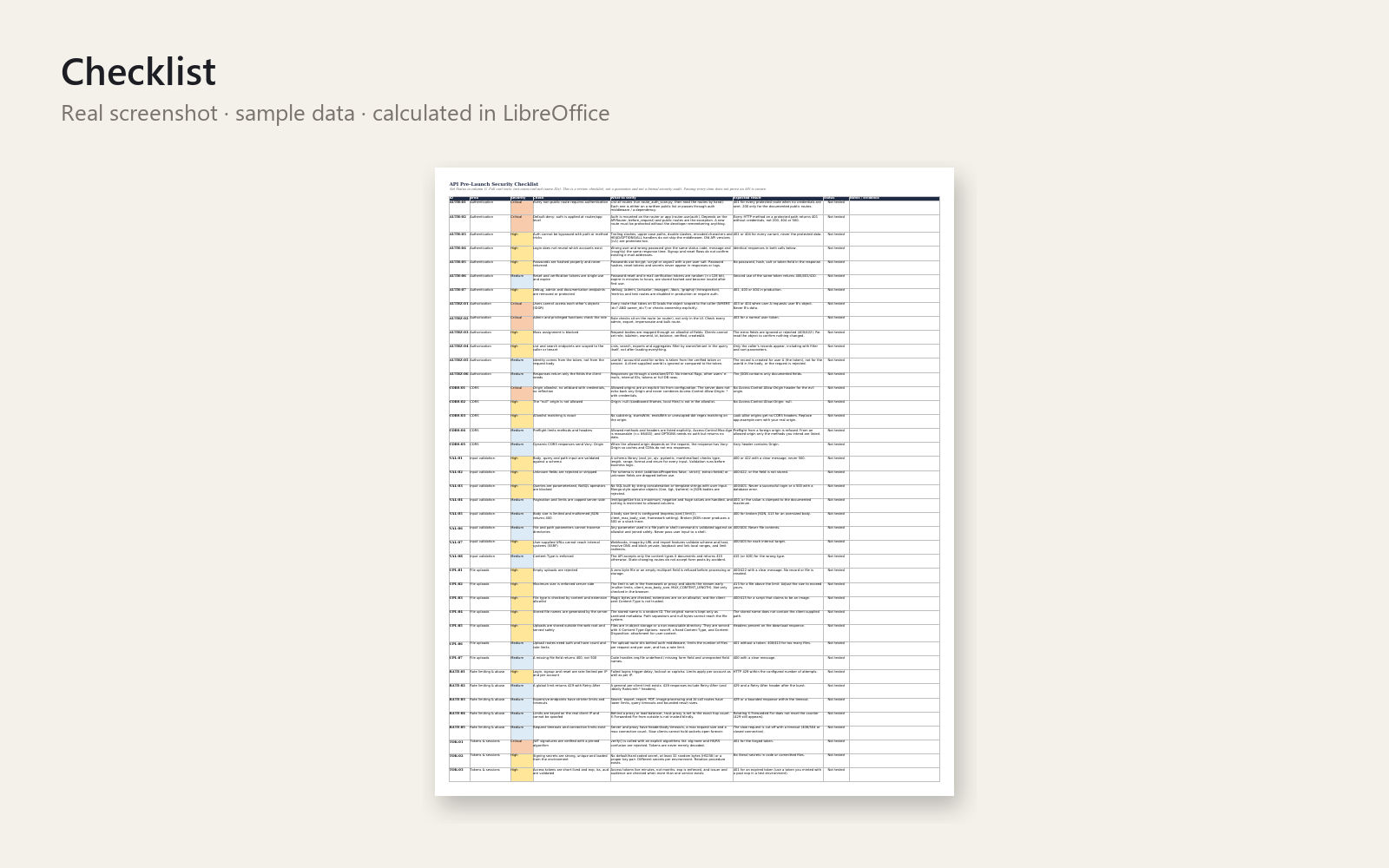Select the Medium severity cell for AUTH-06

[x=521, y=280]
